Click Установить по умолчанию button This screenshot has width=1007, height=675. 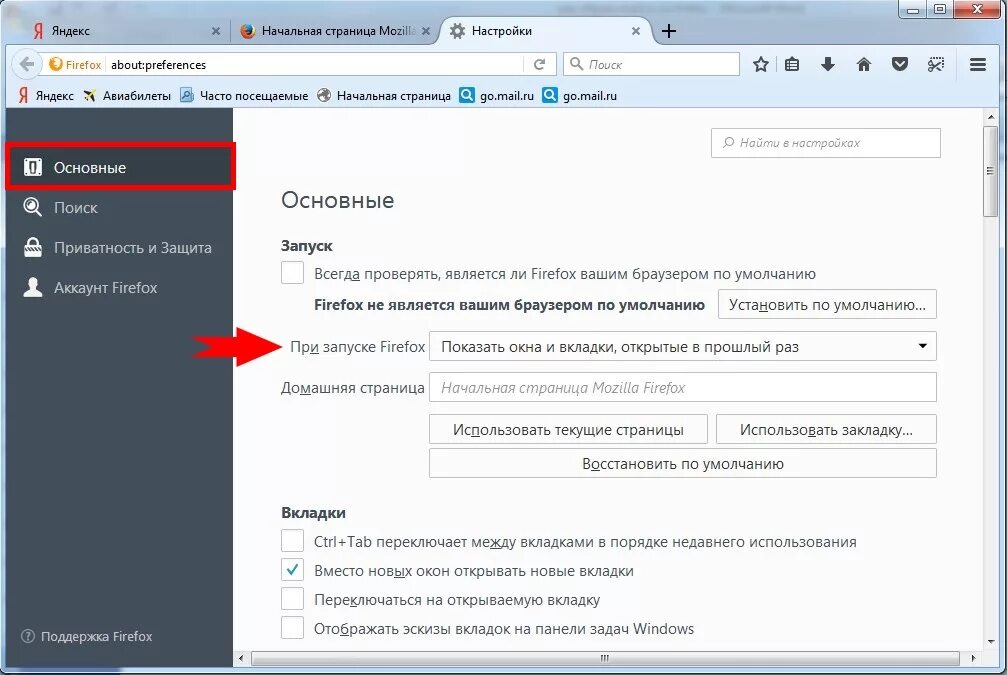pos(827,304)
